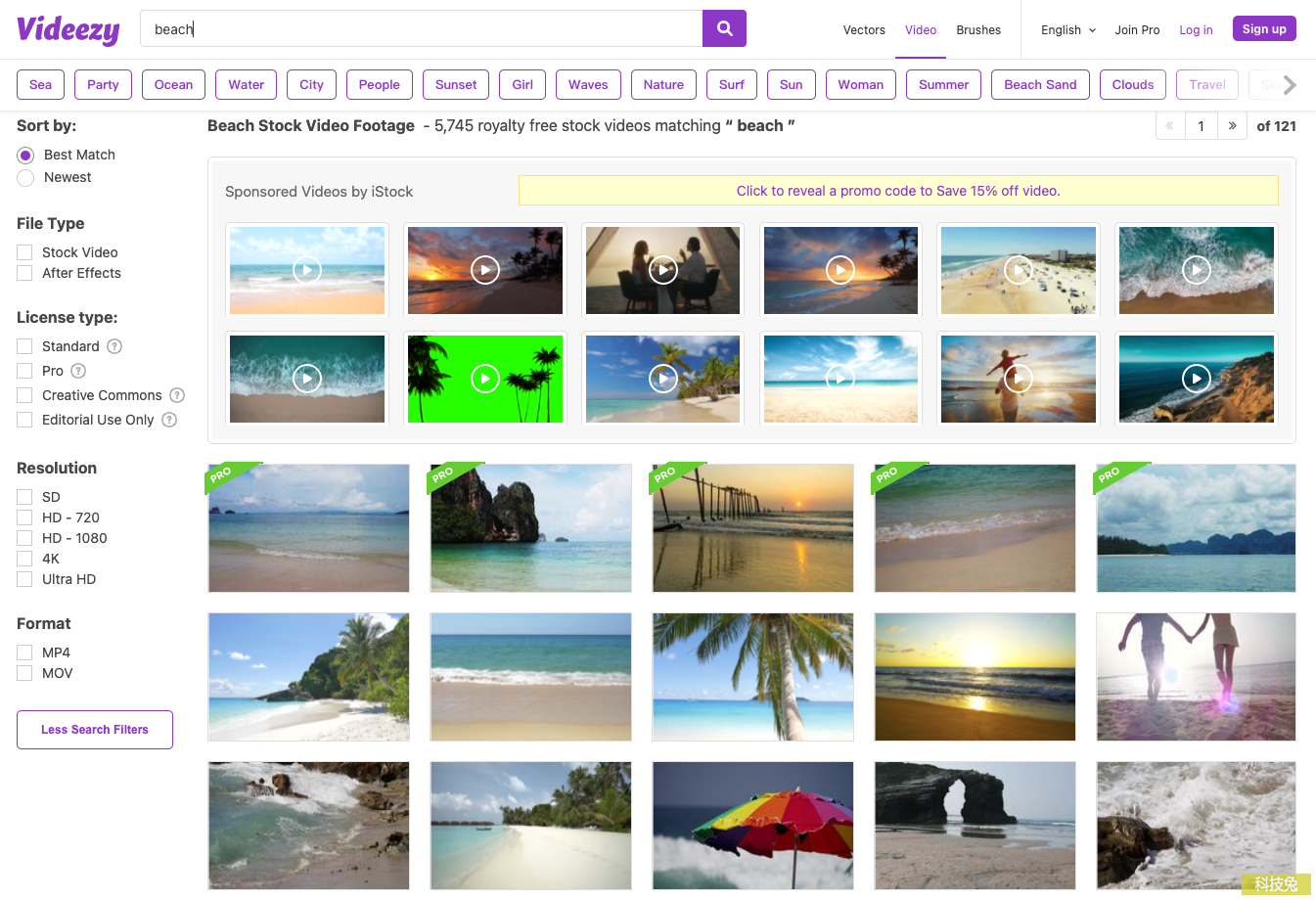The width and height of the screenshot is (1316, 900).
Task: Open the Videezy logo homepage
Action: (x=68, y=29)
